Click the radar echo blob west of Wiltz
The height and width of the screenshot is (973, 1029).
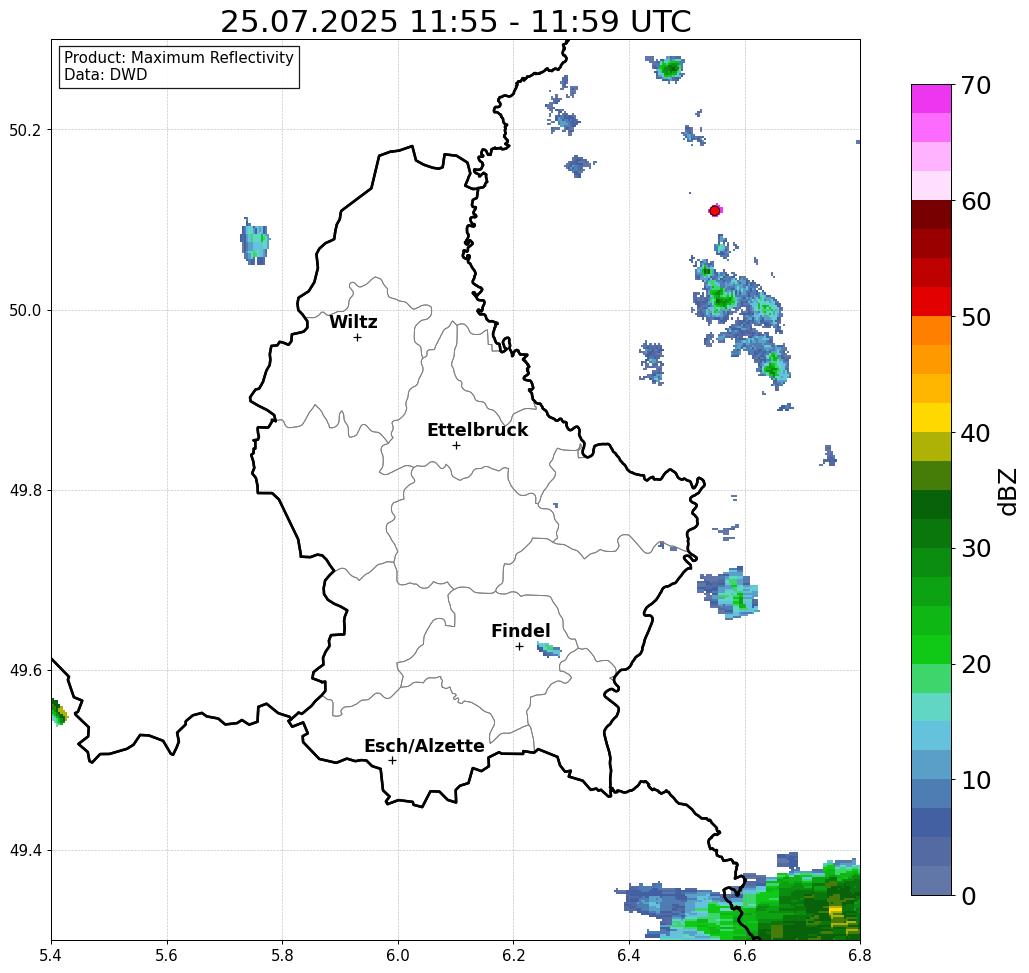coord(255,242)
